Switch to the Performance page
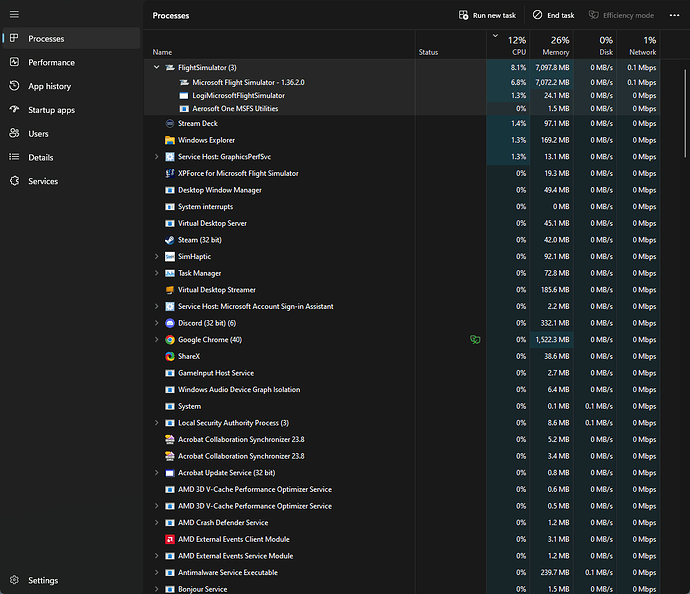This screenshot has height=594, width=690. [71, 62]
